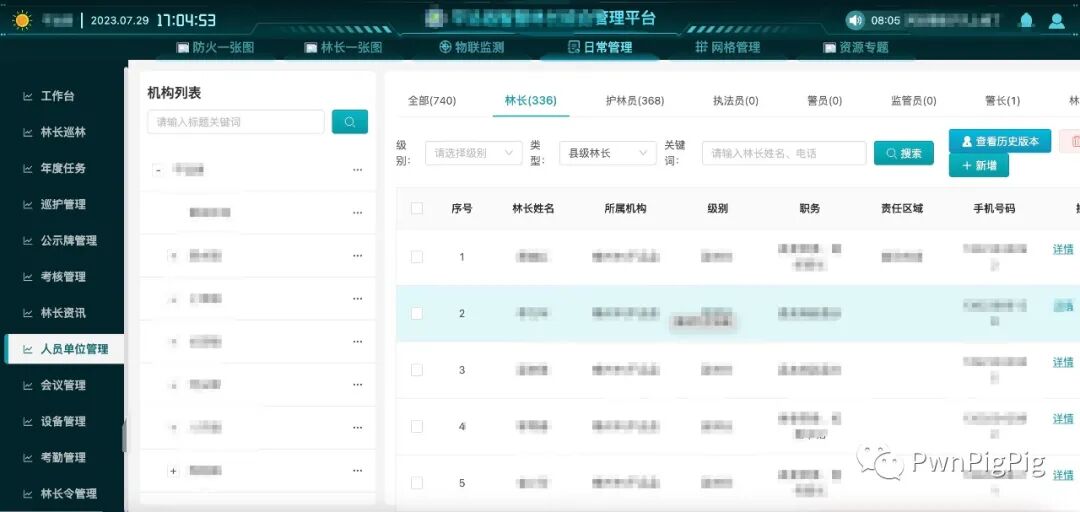Click the 工作台 sidebar chart icon
This screenshot has width=1080, height=512.
[x=28, y=96]
